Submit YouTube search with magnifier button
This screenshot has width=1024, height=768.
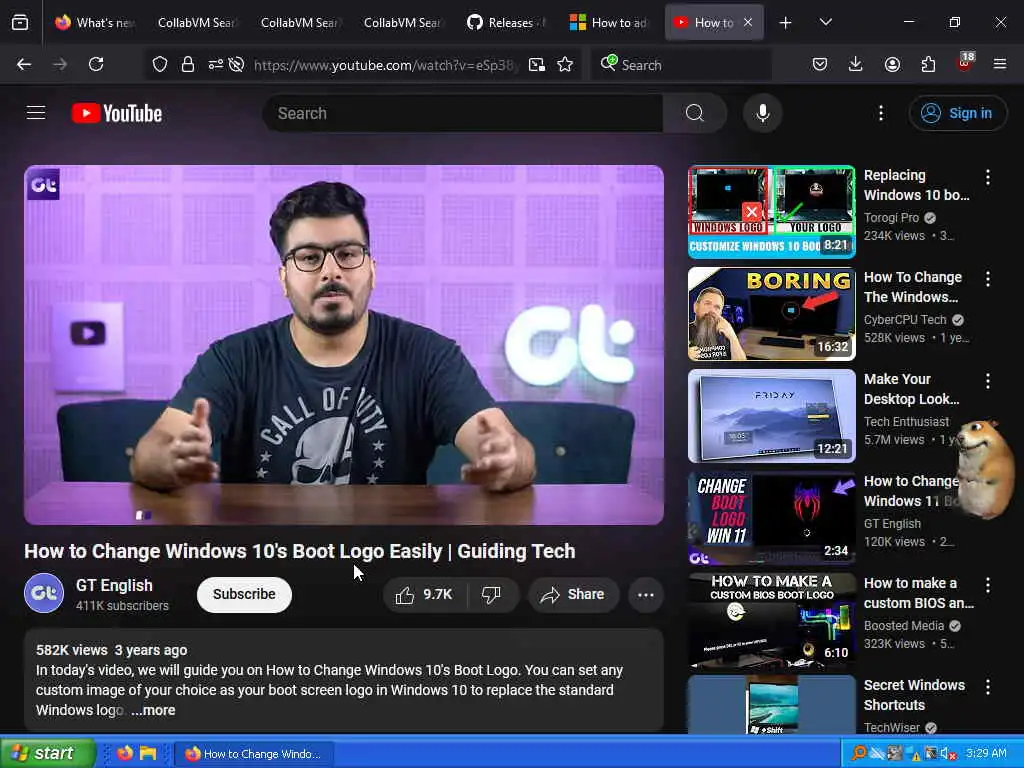click(695, 113)
